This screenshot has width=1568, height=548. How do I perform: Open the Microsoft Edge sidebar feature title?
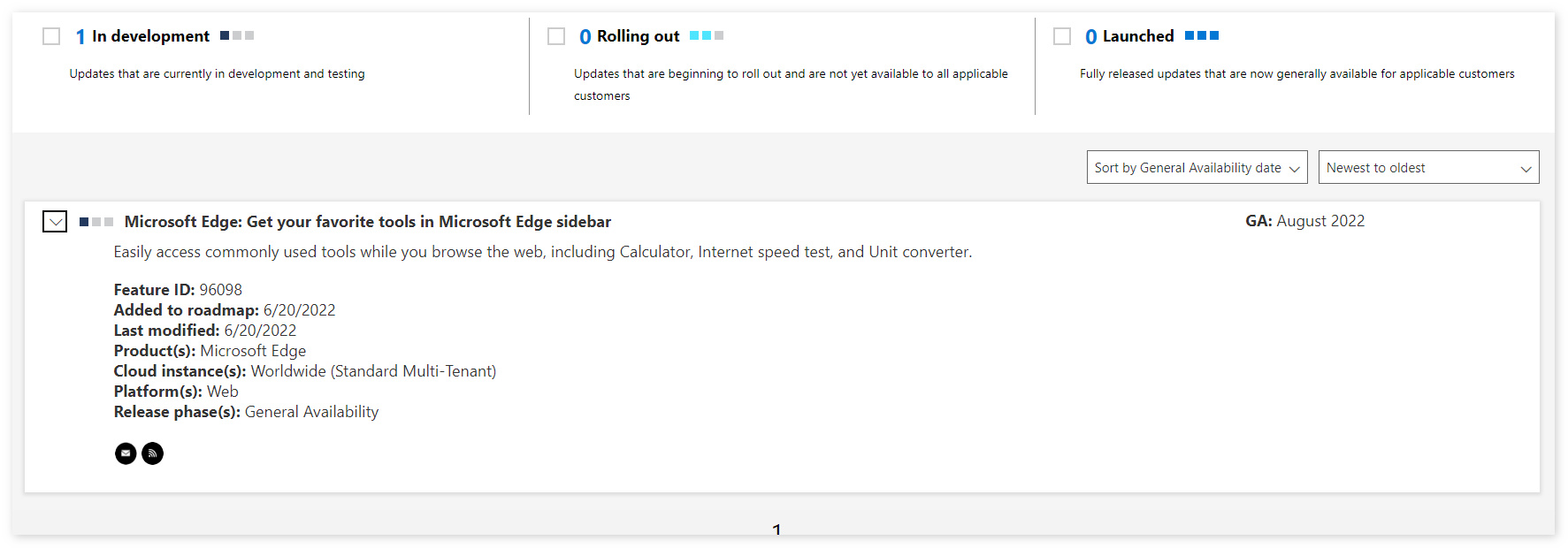coord(367,222)
